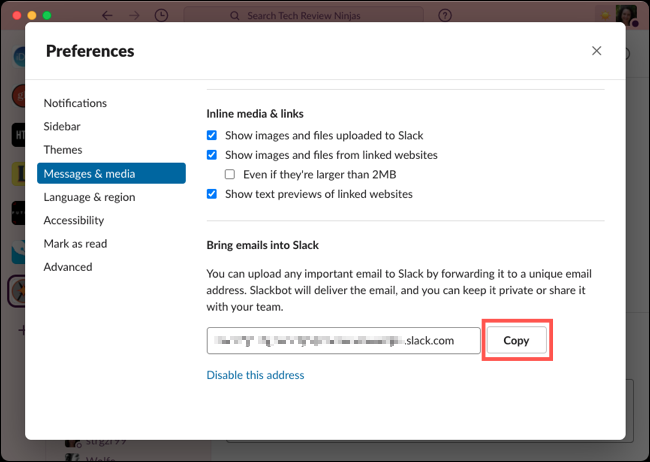Screen dimensions: 650x462
Task: Click the search magnifier icon
Action: [233, 16]
